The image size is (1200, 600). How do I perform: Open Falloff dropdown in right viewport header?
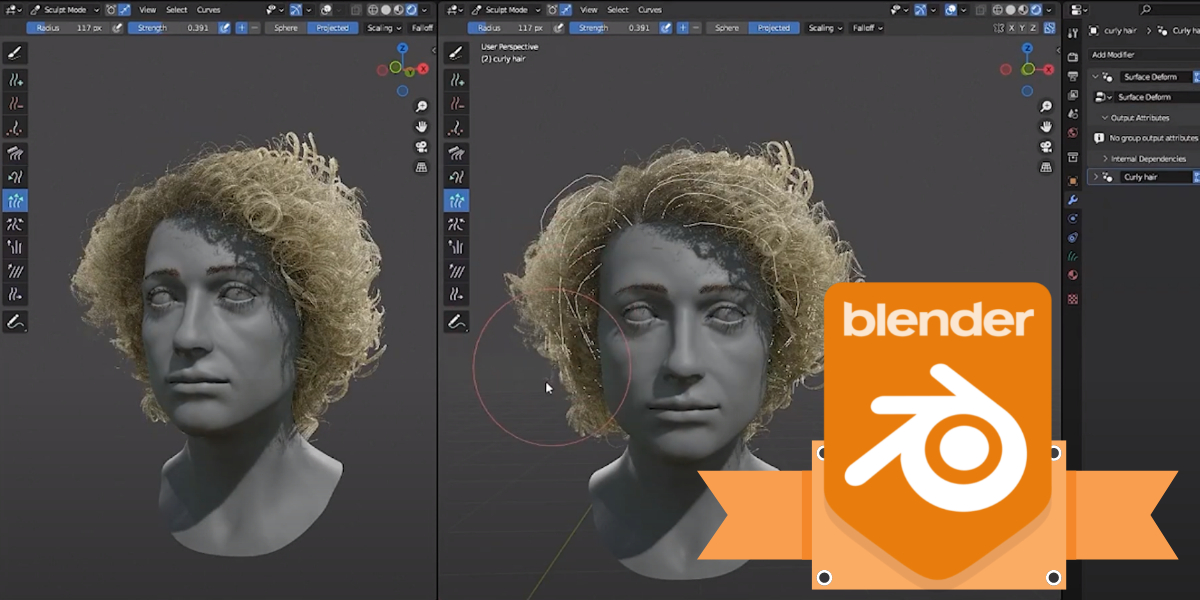(866, 28)
